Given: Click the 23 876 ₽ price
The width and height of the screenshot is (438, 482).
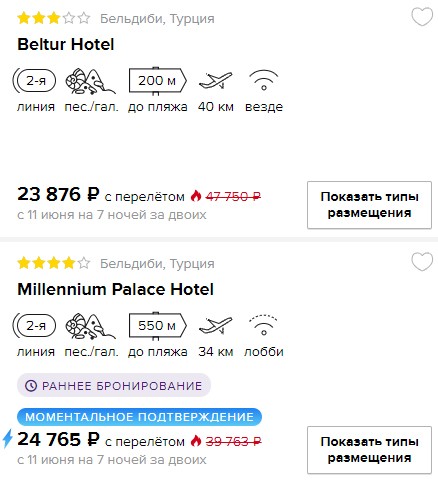Looking at the screenshot, I should [58, 194].
